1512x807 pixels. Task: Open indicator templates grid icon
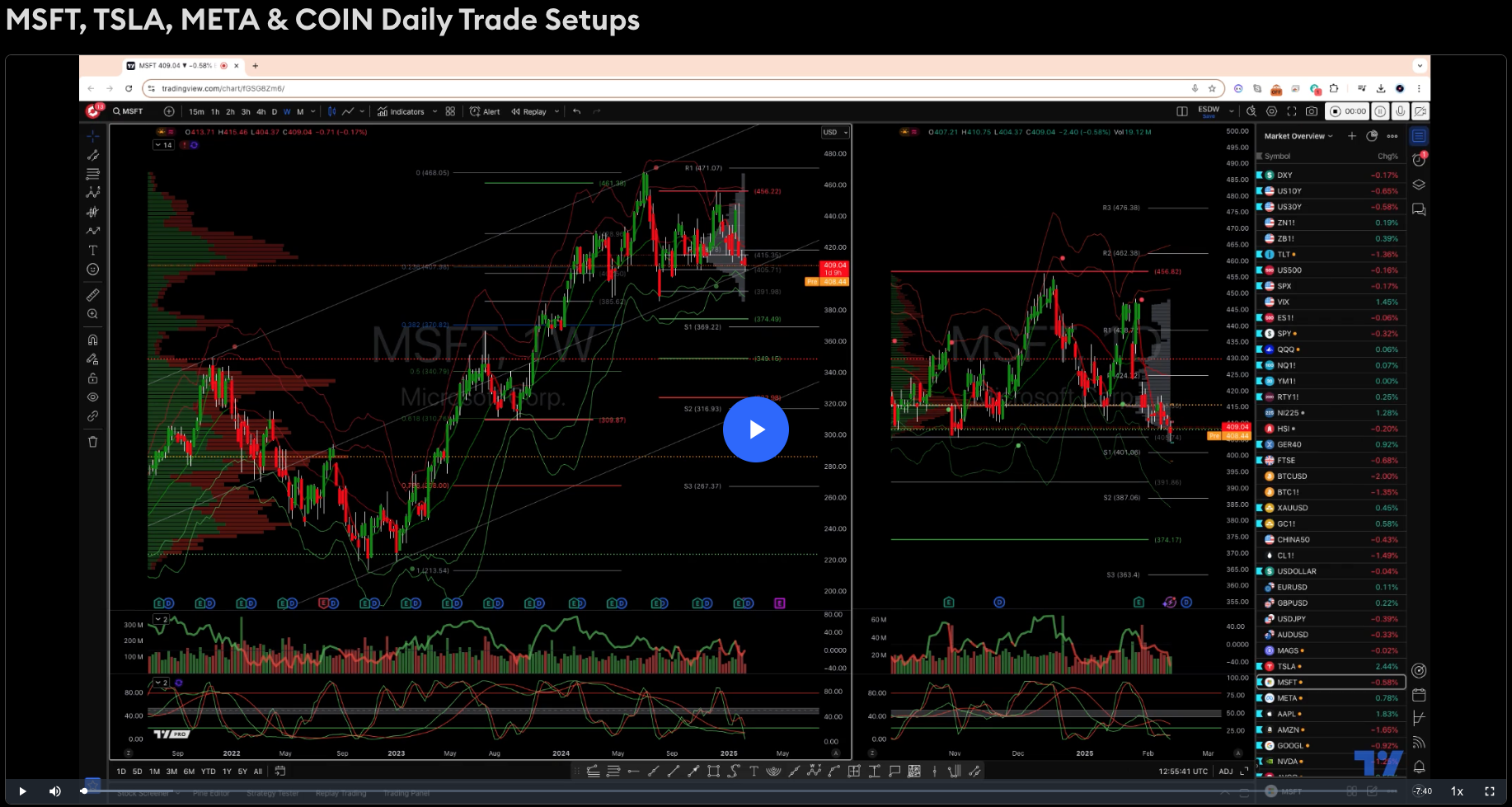[x=450, y=111]
